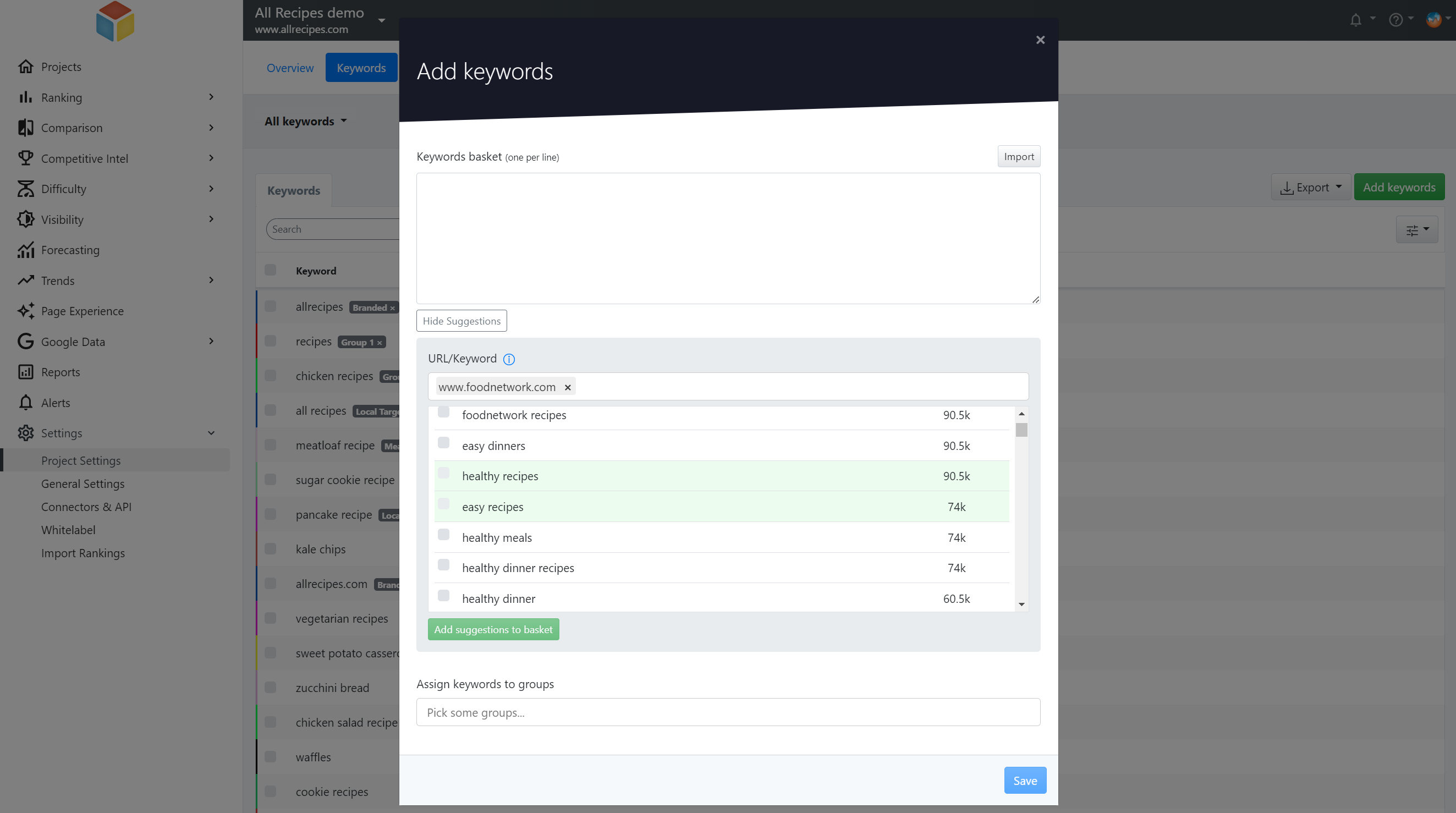Click Add suggestions to basket button
Screen dimensions: 1456x813
[x=493, y=629]
